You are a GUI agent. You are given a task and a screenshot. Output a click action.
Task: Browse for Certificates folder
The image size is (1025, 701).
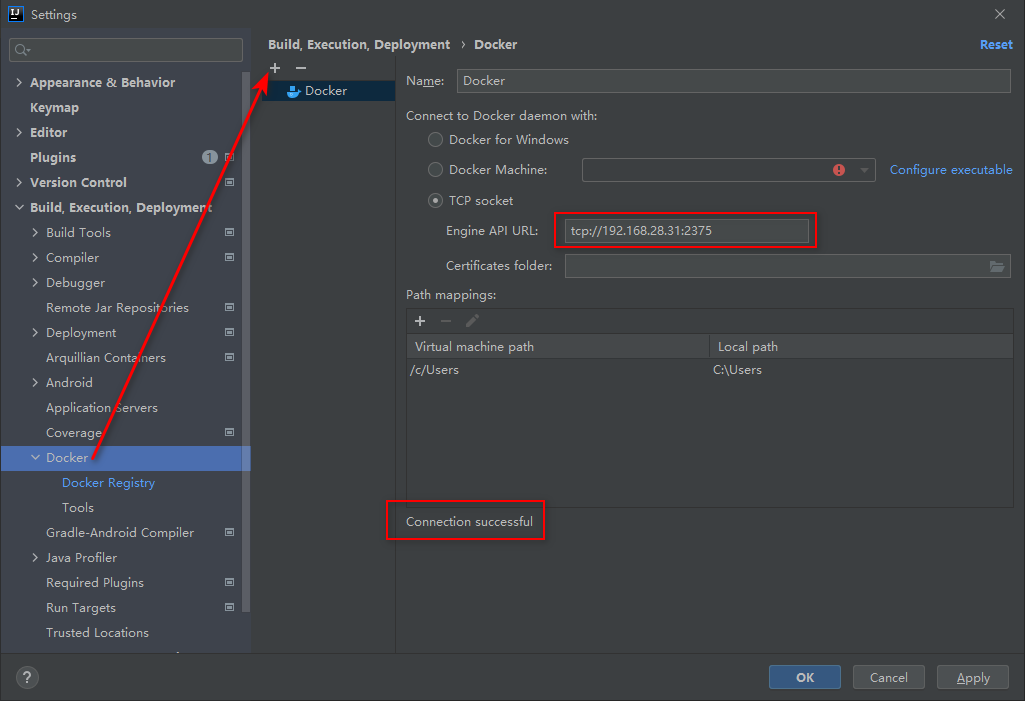(x=996, y=266)
